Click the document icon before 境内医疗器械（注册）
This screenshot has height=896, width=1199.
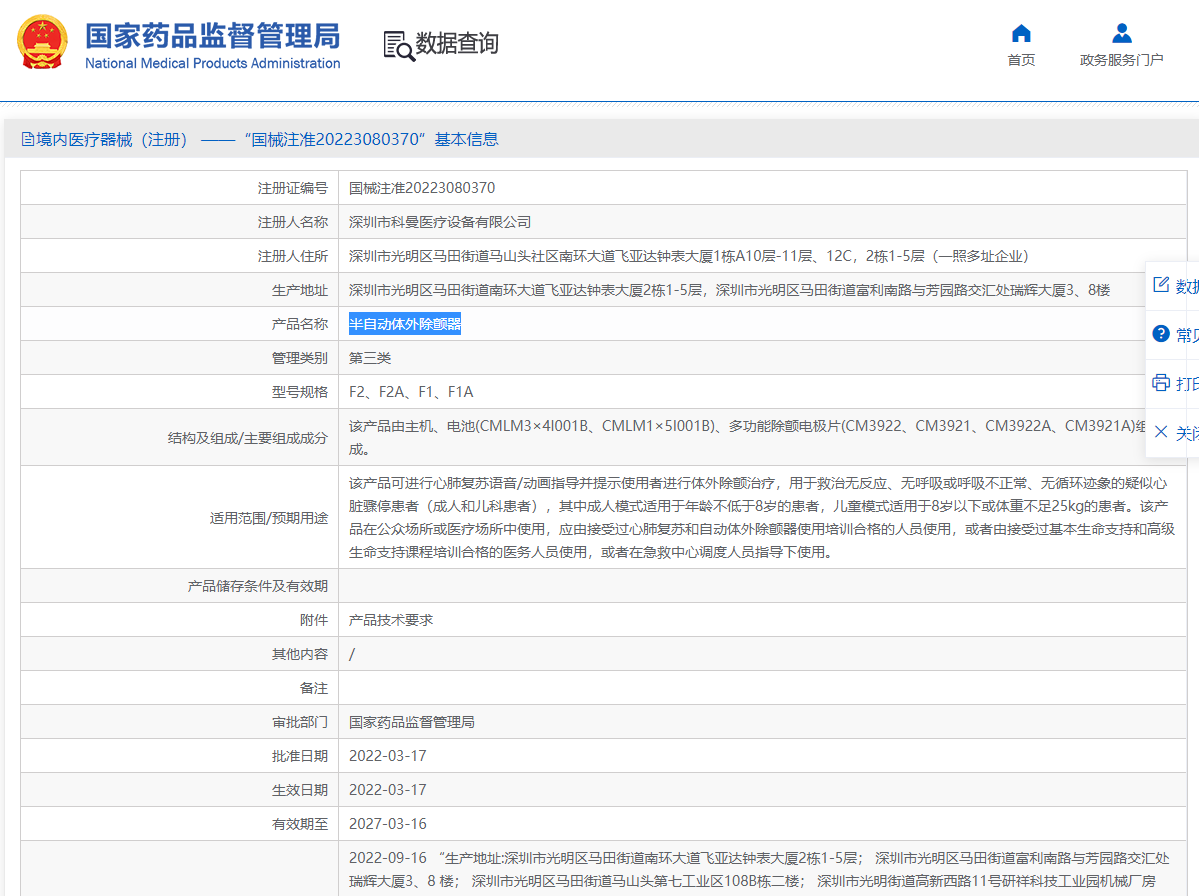pos(26,138)
